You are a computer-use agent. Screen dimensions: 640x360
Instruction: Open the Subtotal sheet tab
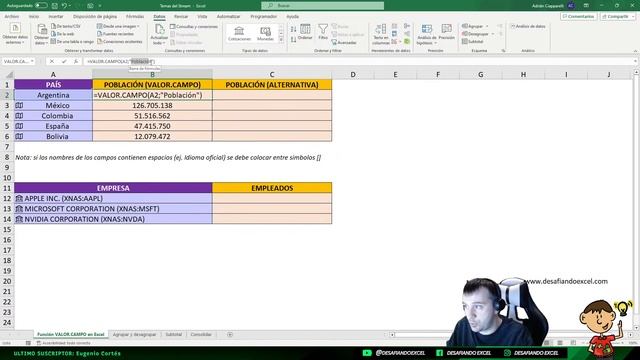click(x=173, y=334)
